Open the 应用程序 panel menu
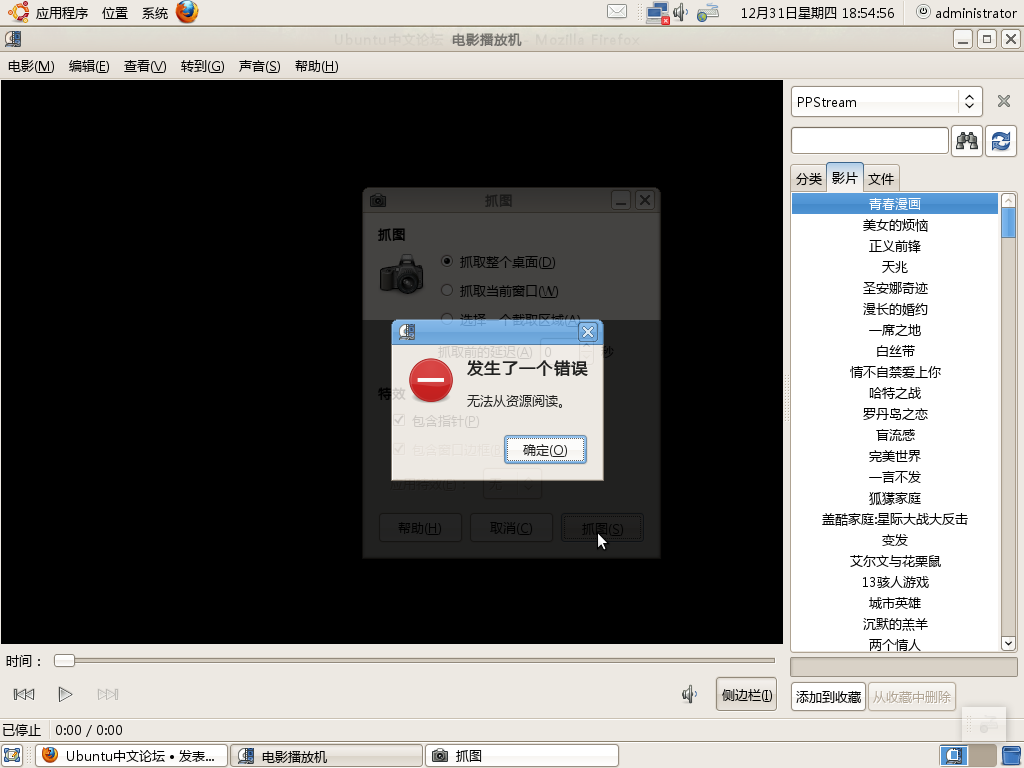The width and height of the screenshot is (1024, 768). (x=61, y=13)
